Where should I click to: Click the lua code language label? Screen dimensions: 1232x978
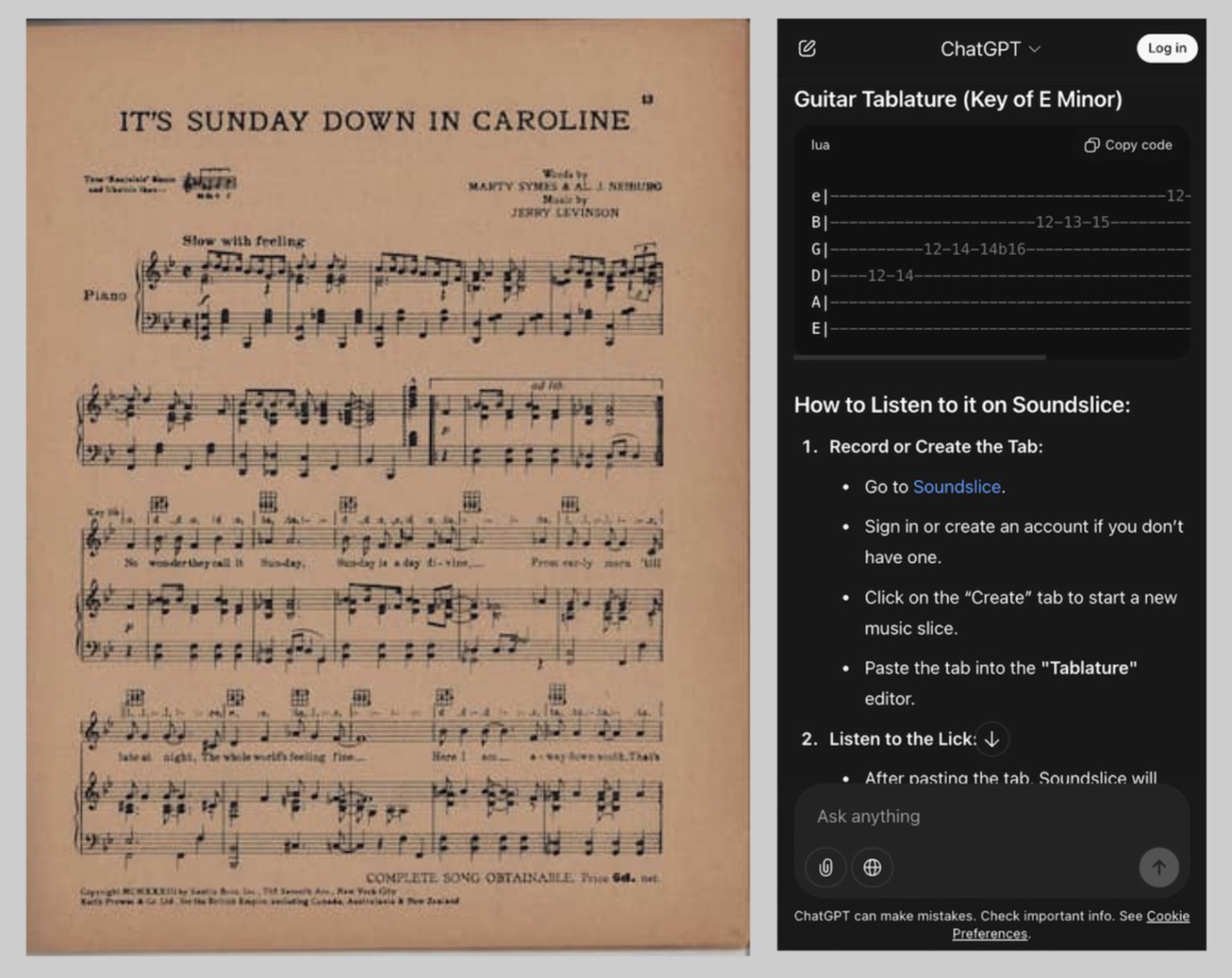click(x=820, y=145)
